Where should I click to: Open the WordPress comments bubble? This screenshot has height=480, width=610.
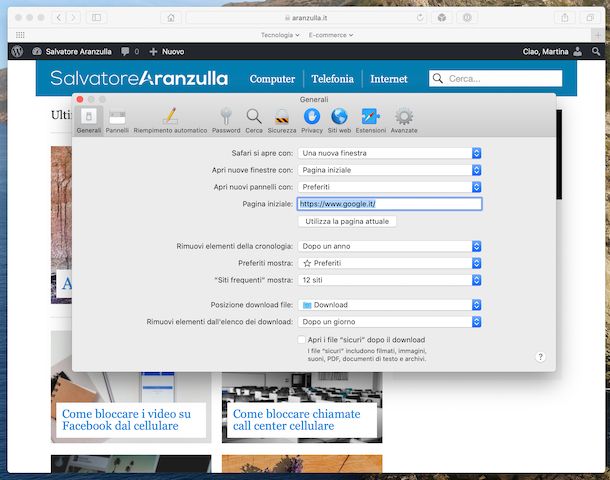pyautogui.click(x=130, y=51)
